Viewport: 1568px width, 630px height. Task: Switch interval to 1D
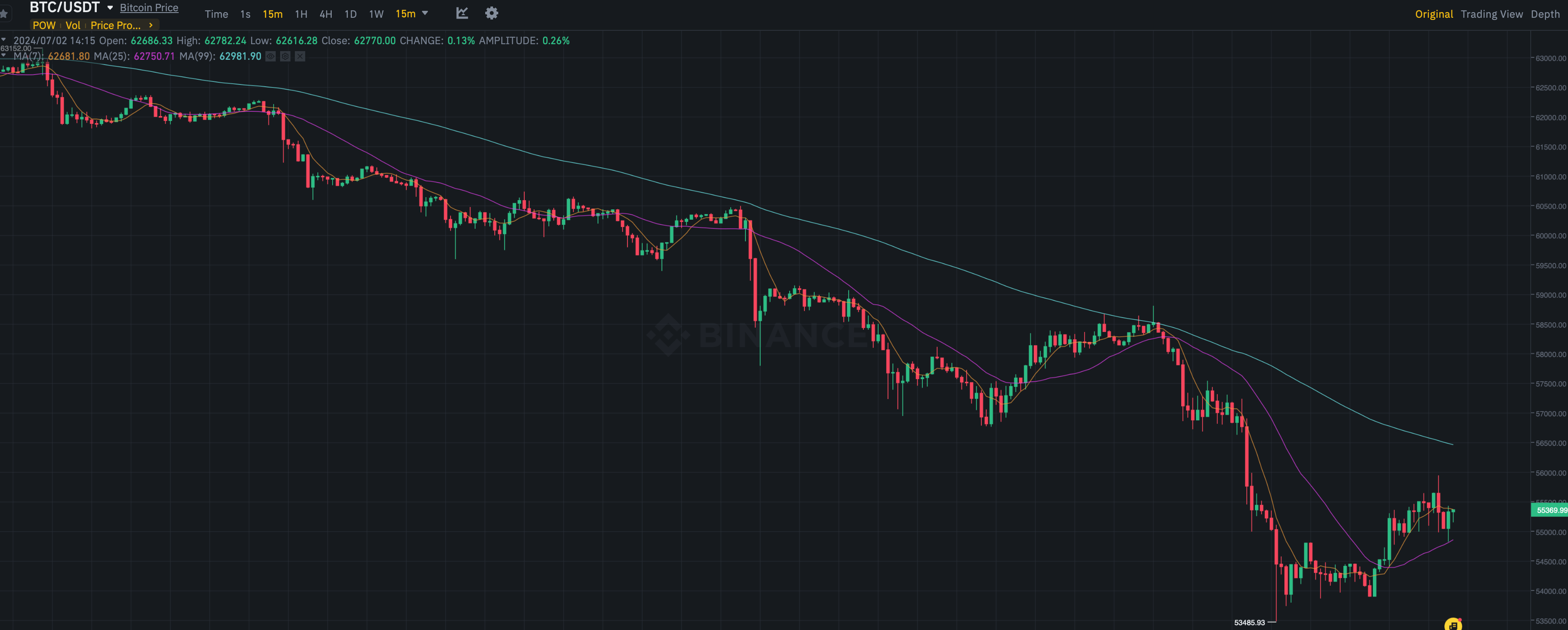[351, 14]
